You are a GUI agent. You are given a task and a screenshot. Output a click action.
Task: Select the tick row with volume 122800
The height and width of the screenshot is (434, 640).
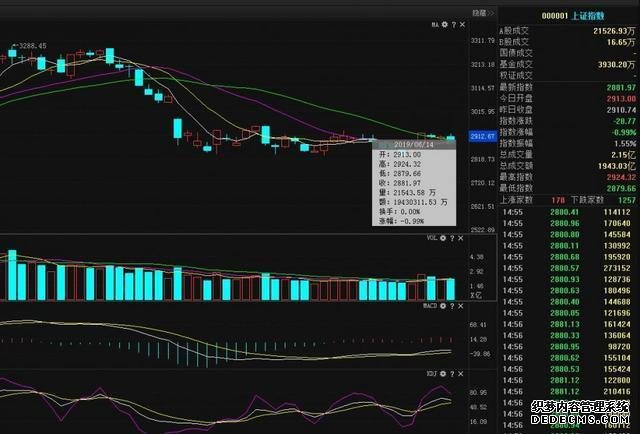coord(567,381)
